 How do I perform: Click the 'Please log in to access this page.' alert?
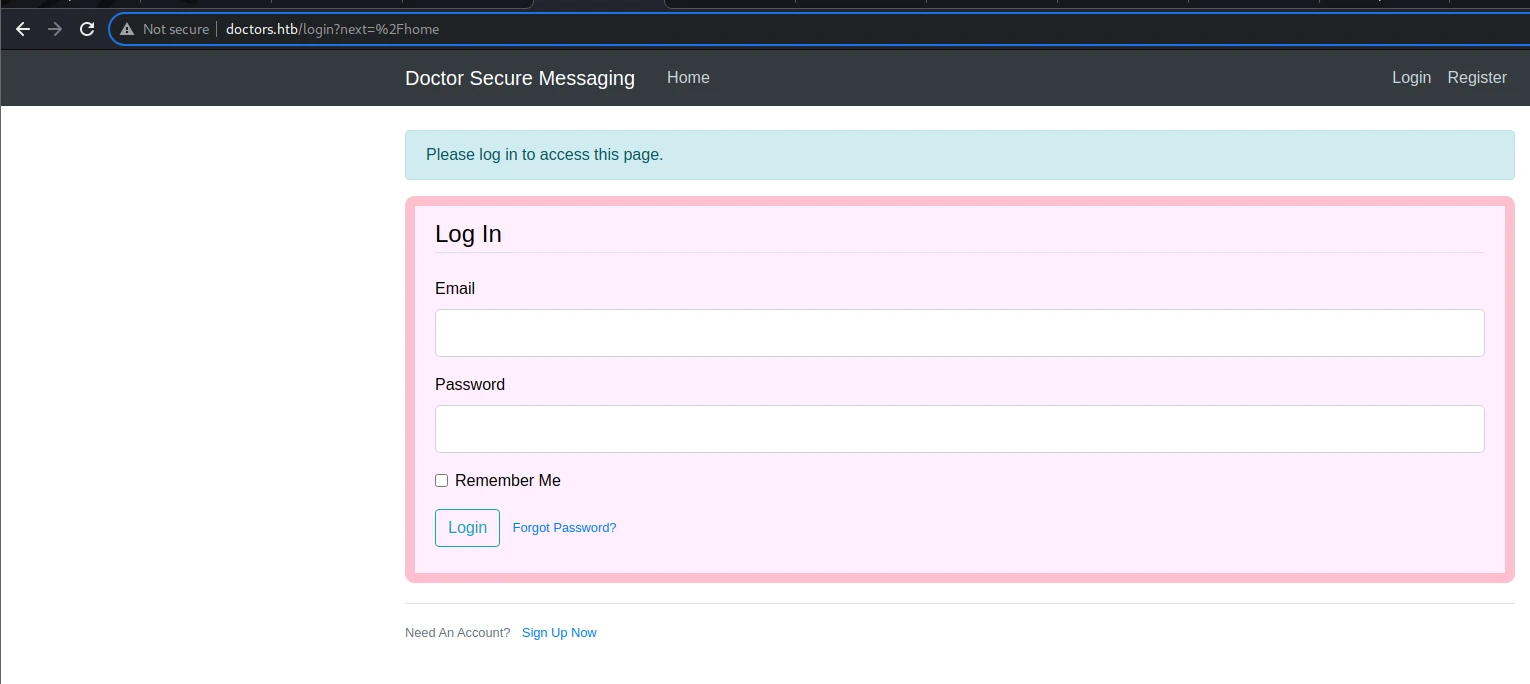click(959, 155)
